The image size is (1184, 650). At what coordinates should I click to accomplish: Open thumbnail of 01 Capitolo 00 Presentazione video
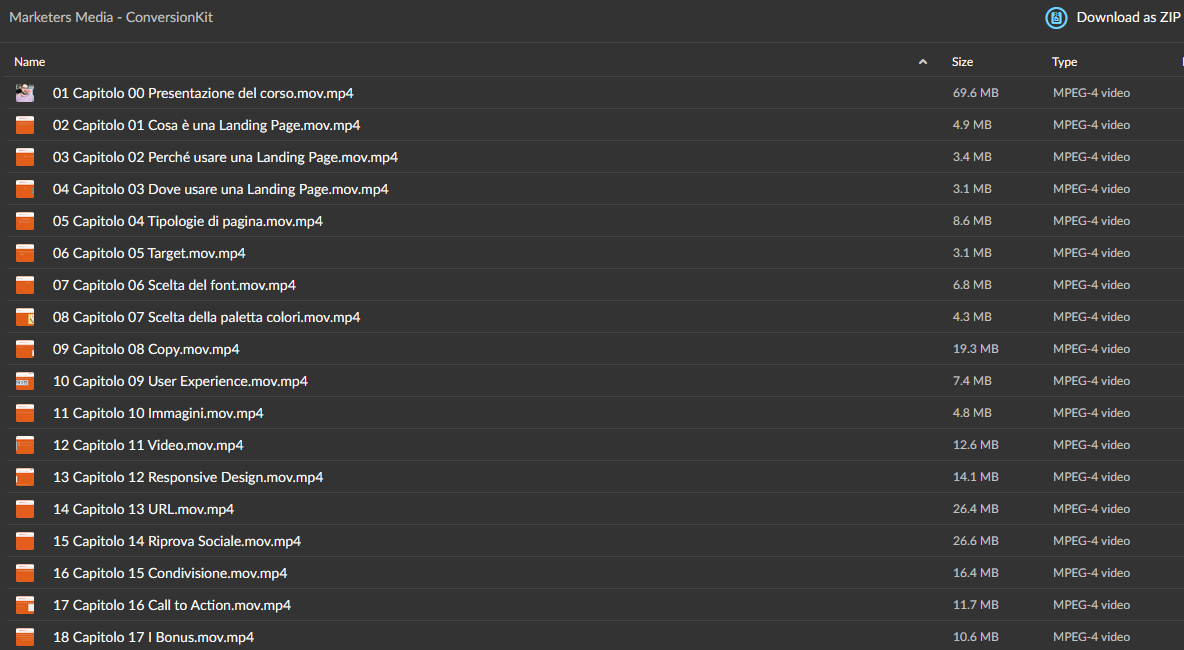pyautogui.click(x=25, y=93)
